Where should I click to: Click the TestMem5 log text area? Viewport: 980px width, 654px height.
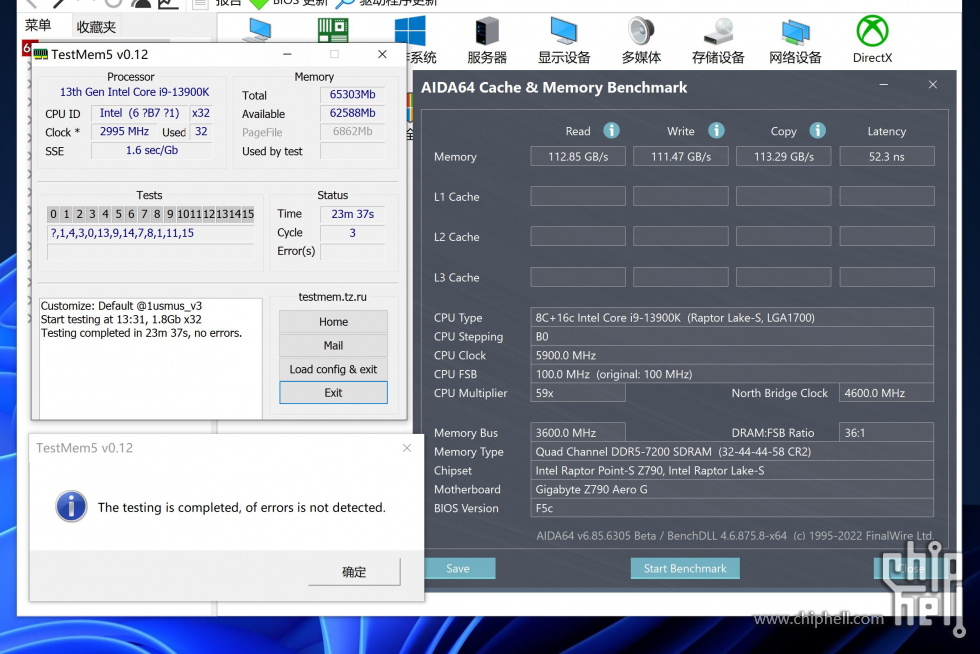pos(151,358)
